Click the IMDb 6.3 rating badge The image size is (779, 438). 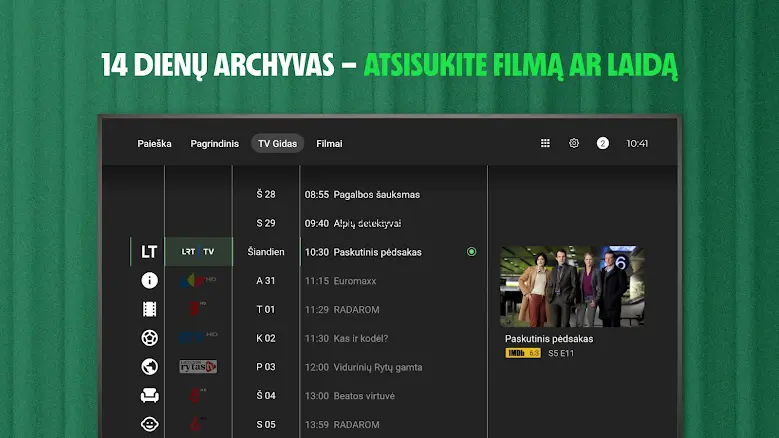click(523, 353)
